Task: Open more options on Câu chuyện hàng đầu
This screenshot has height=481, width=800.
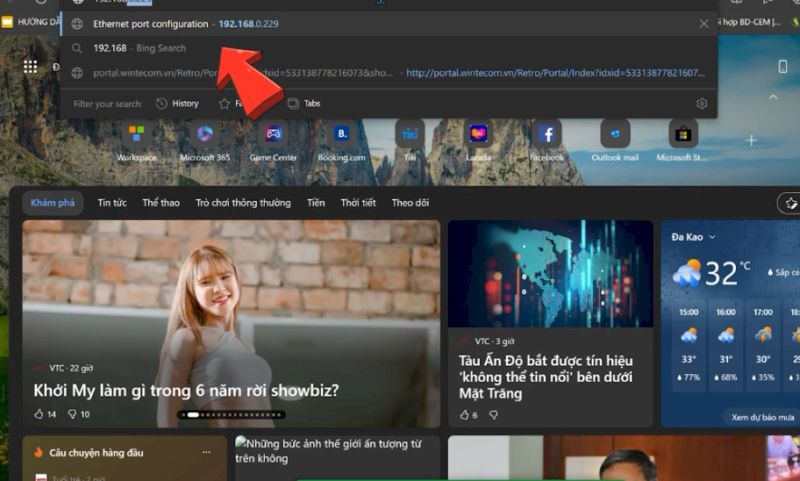Action: [x=206, y=452]
